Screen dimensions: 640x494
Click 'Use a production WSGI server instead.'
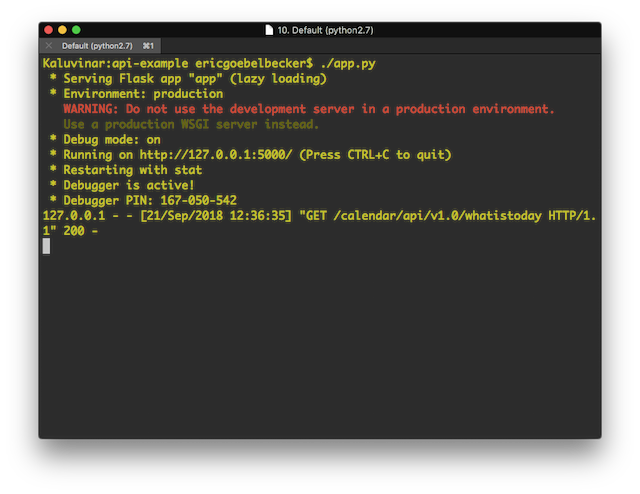click(191, 124)
